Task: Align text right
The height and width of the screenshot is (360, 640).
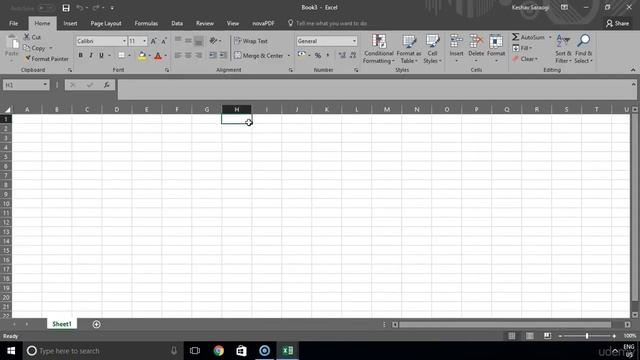Action: [198, 56]
